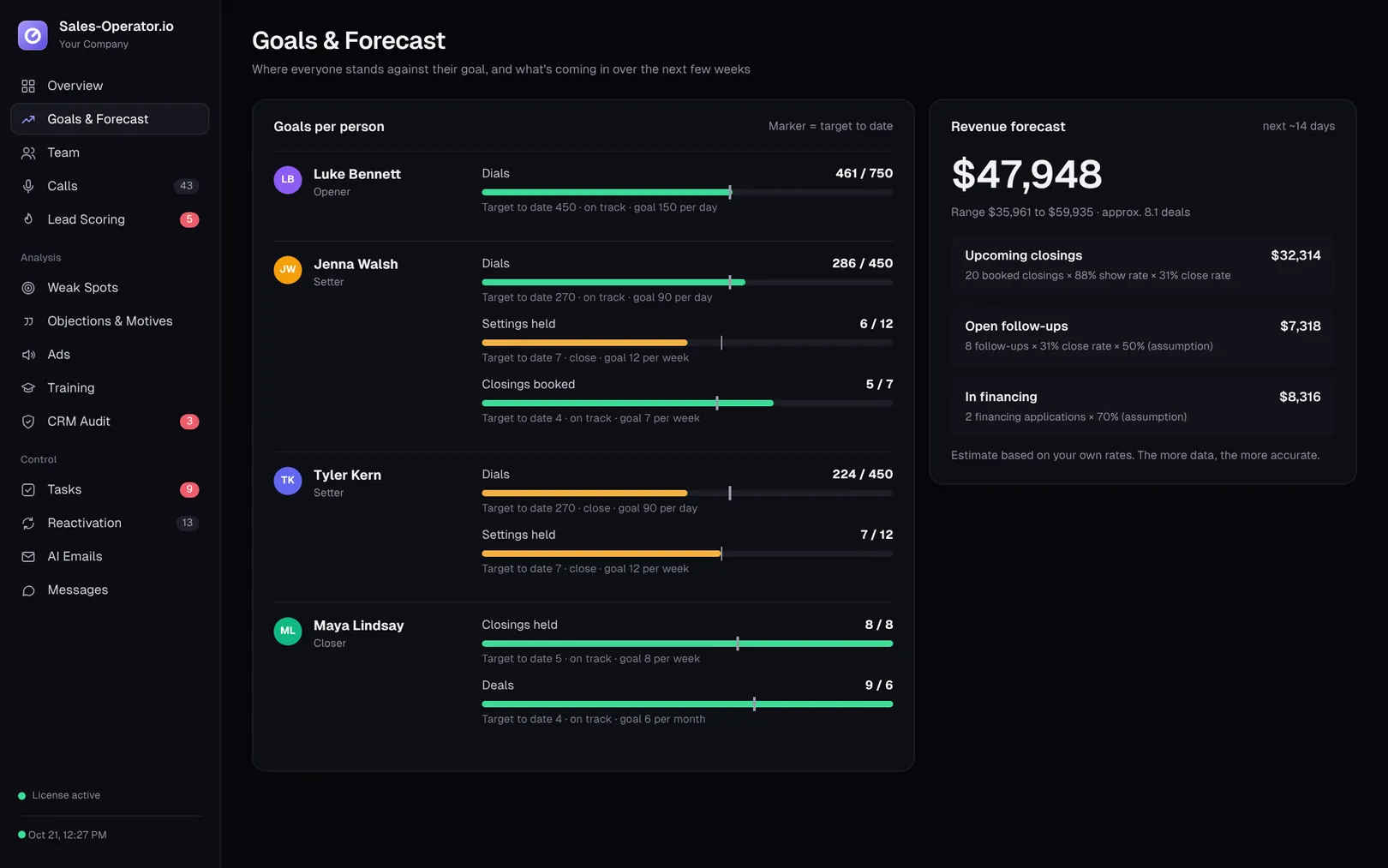Click the AI Emails envelope icon
This screenshot has height=868, width=1388.
(28, 557)
